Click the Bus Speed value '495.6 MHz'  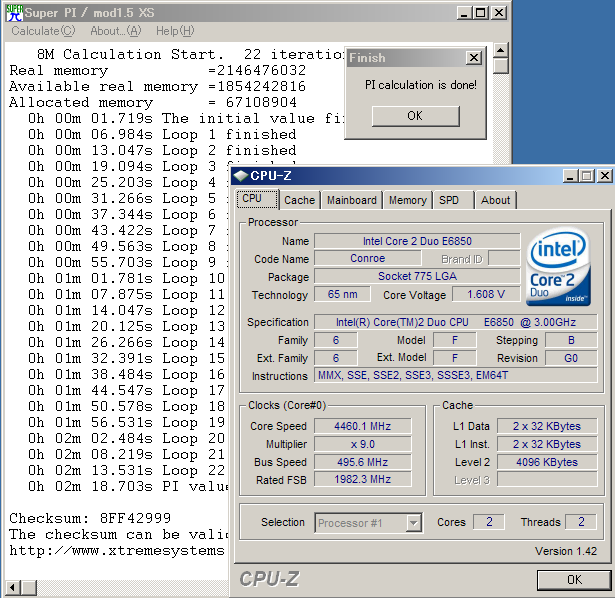pyautogui.click(x=362, y=462)
